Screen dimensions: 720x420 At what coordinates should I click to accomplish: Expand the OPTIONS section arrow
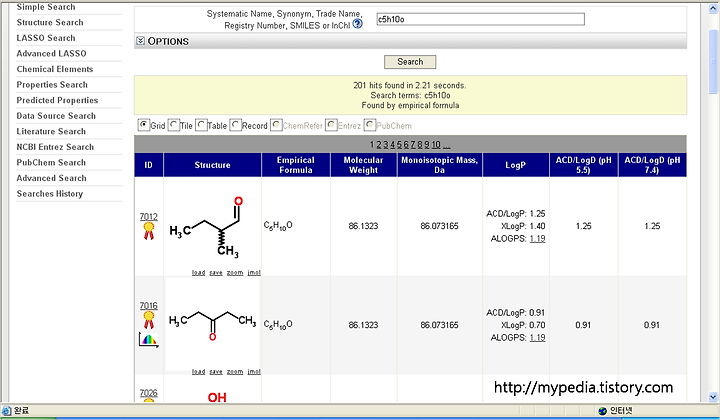[141, 41]
